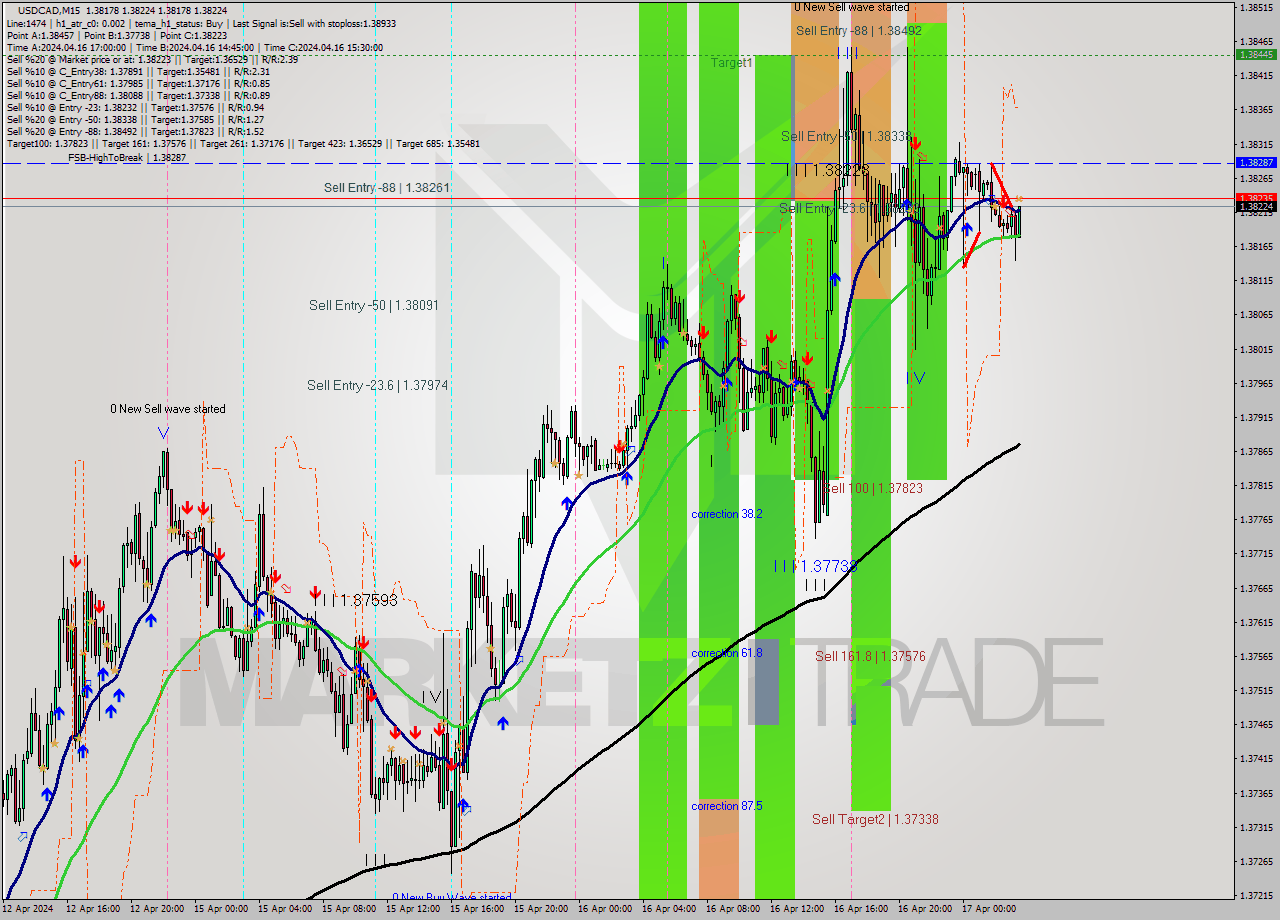
Task: Click the 'correction 38.2' label
Action: click(727, 514)
